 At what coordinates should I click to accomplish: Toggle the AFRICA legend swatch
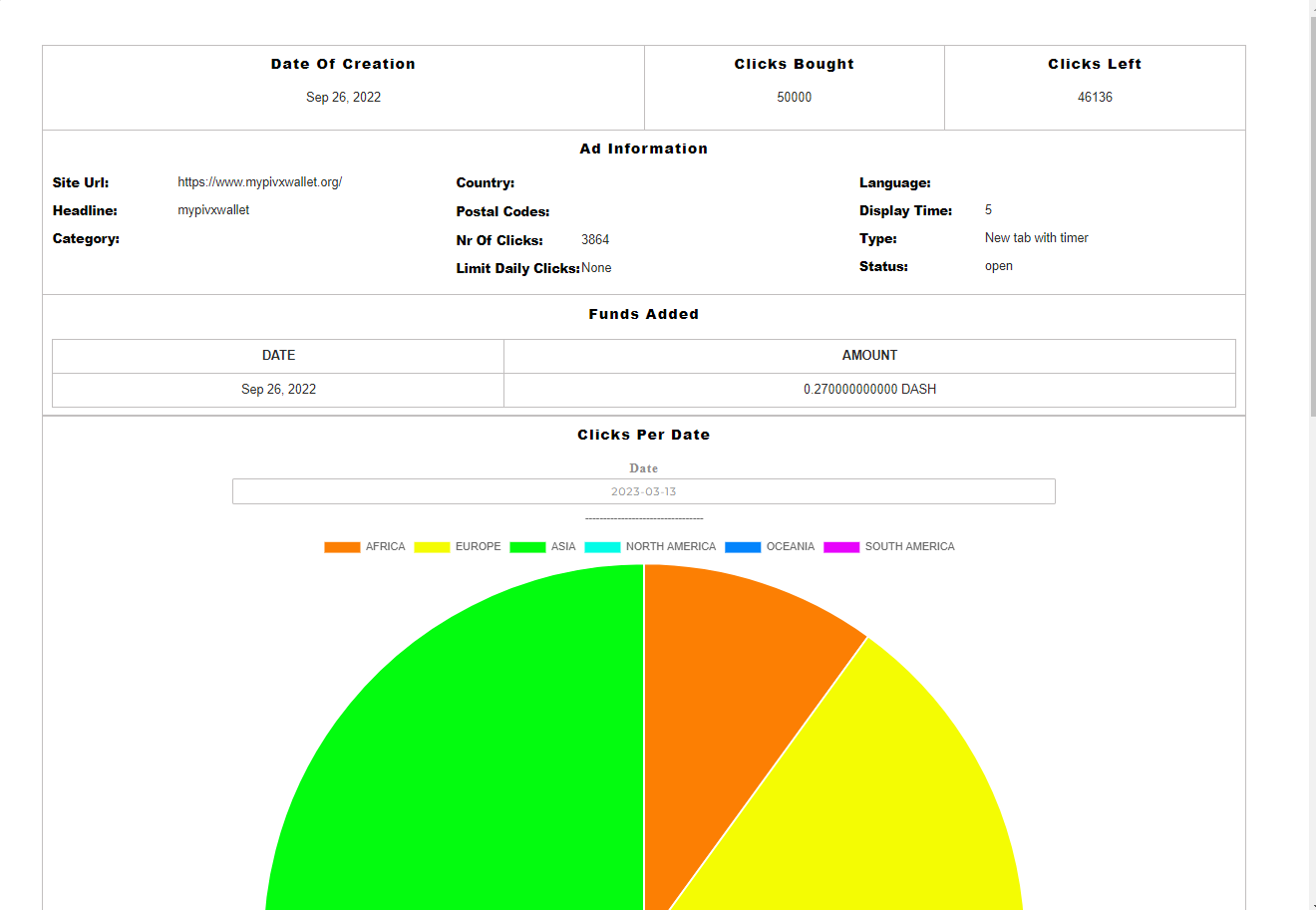tap(342, 547)
